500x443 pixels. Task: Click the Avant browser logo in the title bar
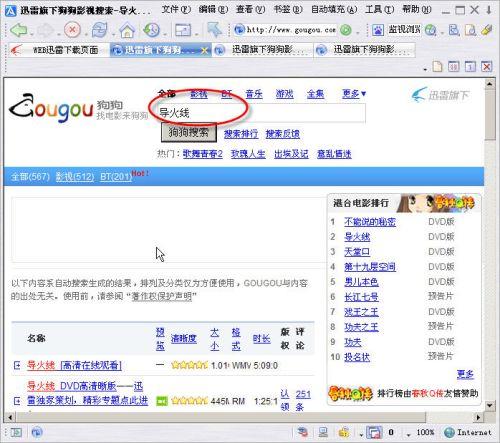[x=11, y=10]
